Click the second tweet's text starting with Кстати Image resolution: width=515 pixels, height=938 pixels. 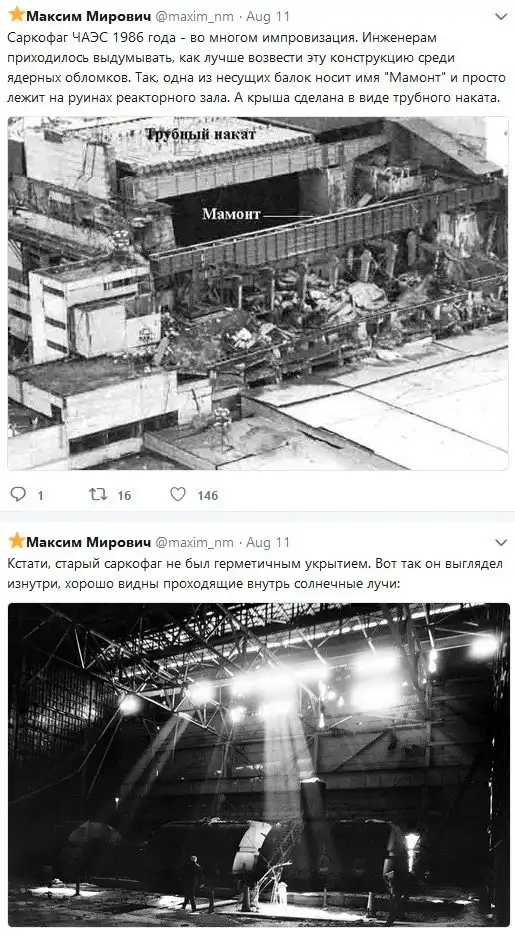255,573
